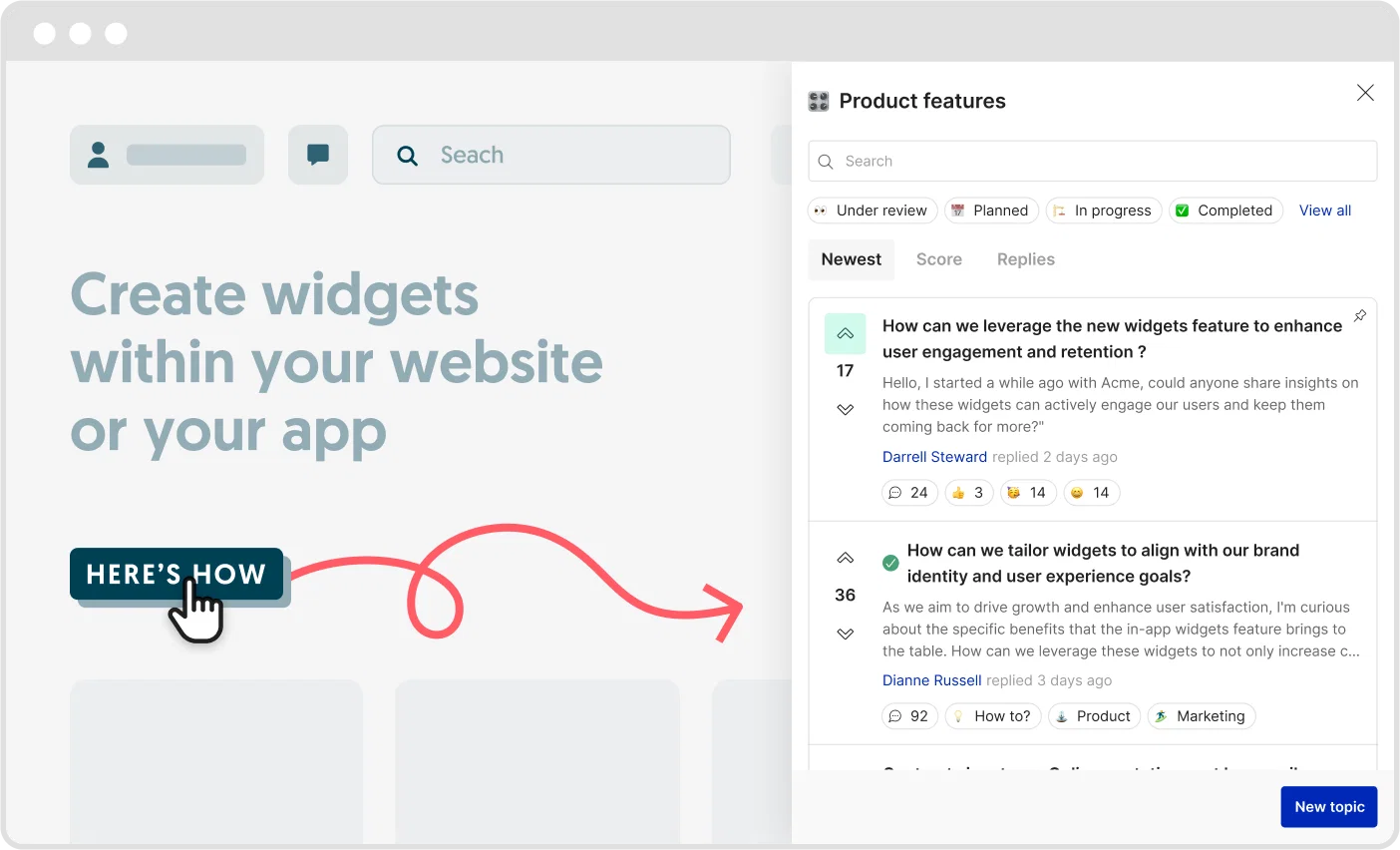Toggle the Under review status filter
This screenshot has height=850, width=1400.
[x=873, y=211]
